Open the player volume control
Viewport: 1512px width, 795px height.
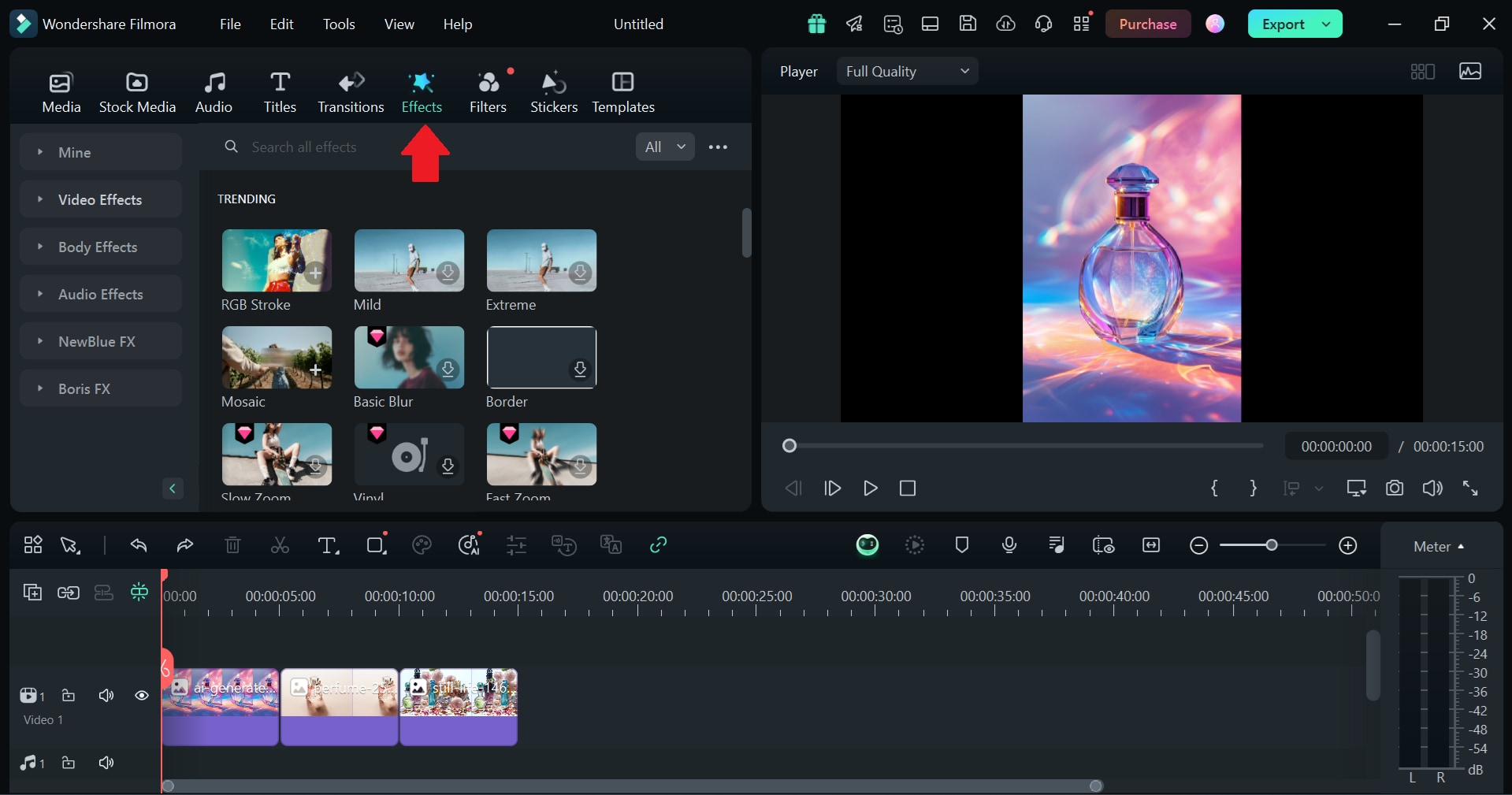click(1432, 489)
